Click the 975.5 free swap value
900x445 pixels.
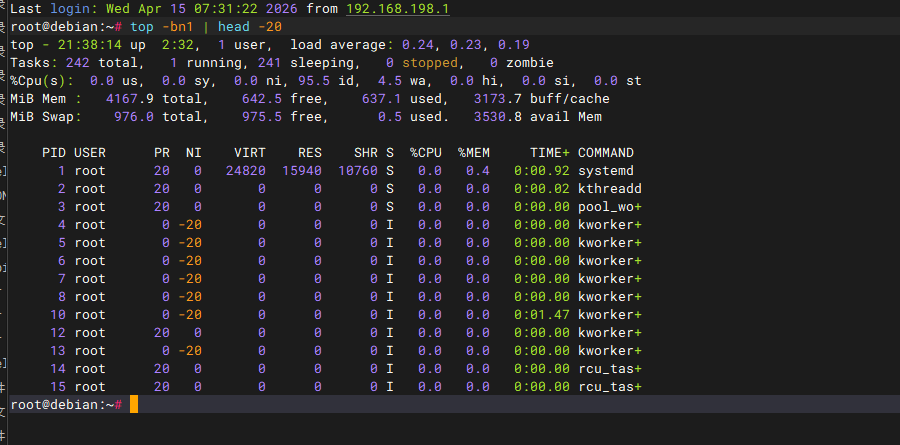coord(262,117)
